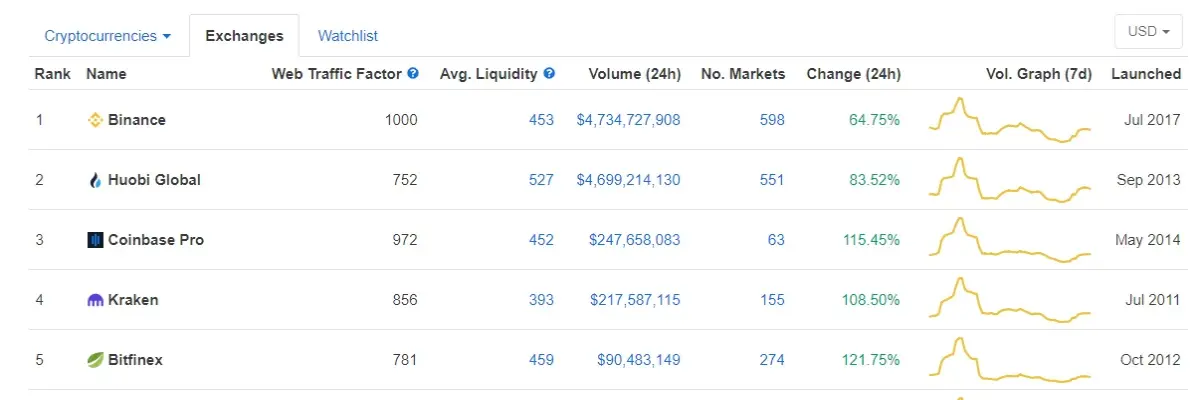Click the Bitfinex 7d volume graph
Image resolution: width=1200 pixels, height=400 pixels.
[x=1010, y=360]
